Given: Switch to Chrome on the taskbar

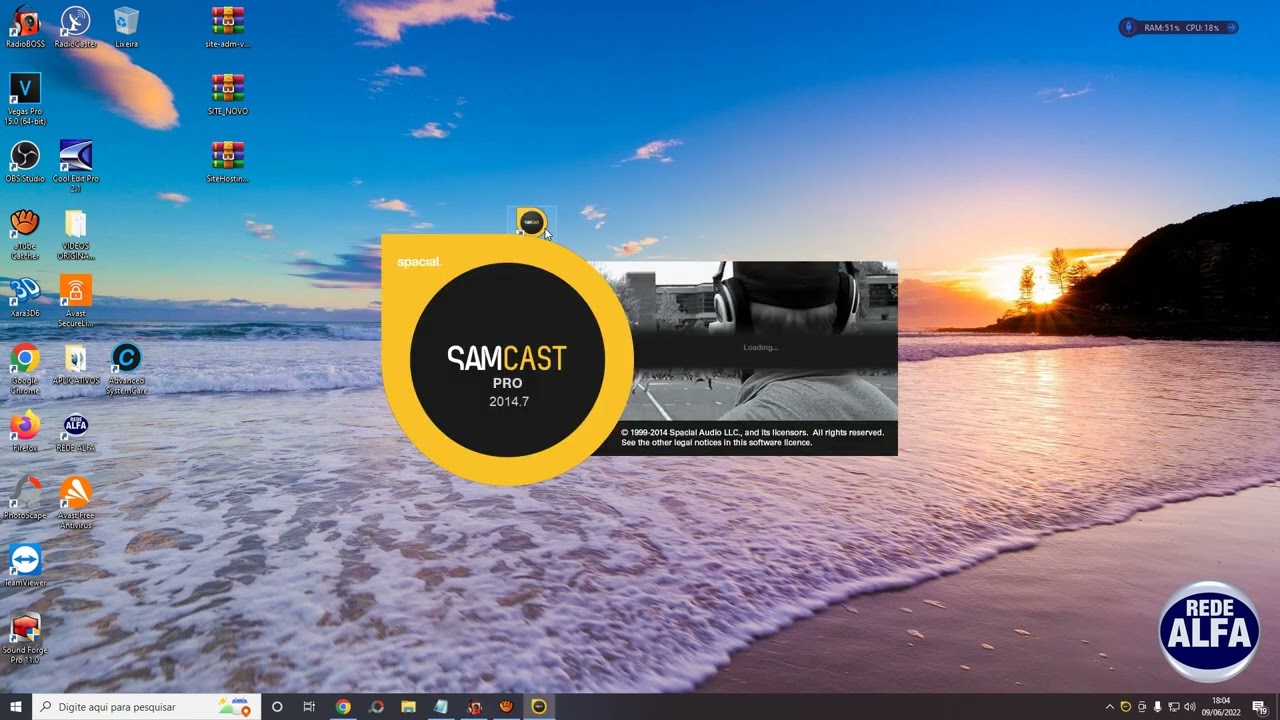Looking at the screenshot, I should click(x=343, y=707).
